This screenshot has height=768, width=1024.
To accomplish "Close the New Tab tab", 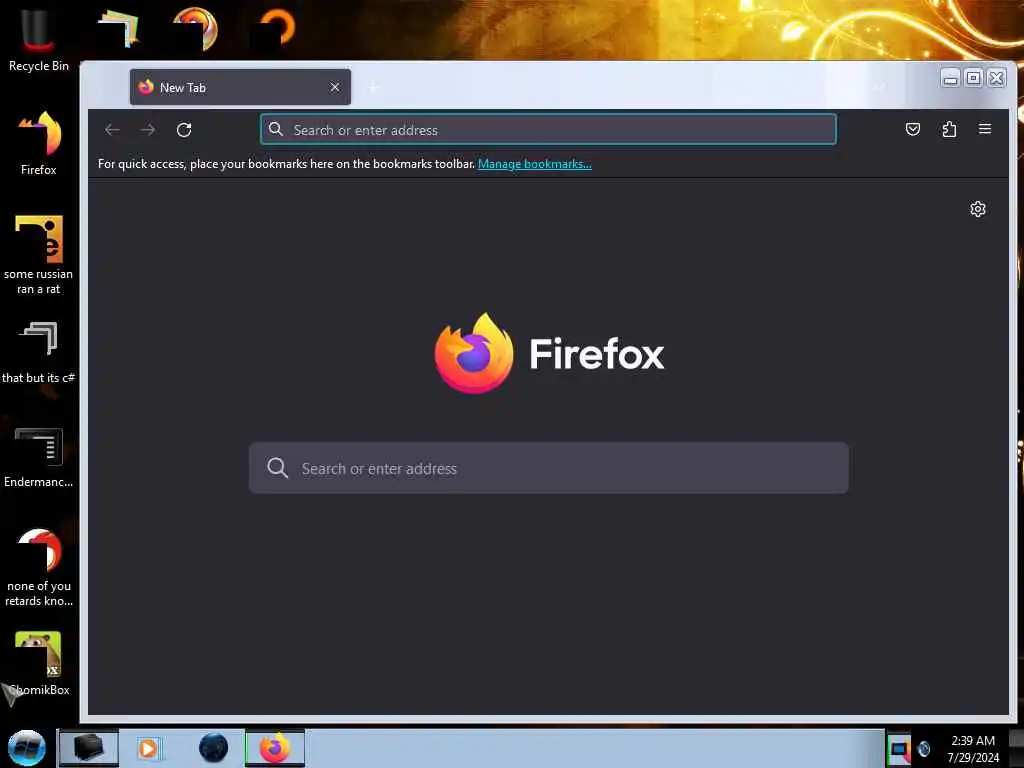I will [335, 87].
